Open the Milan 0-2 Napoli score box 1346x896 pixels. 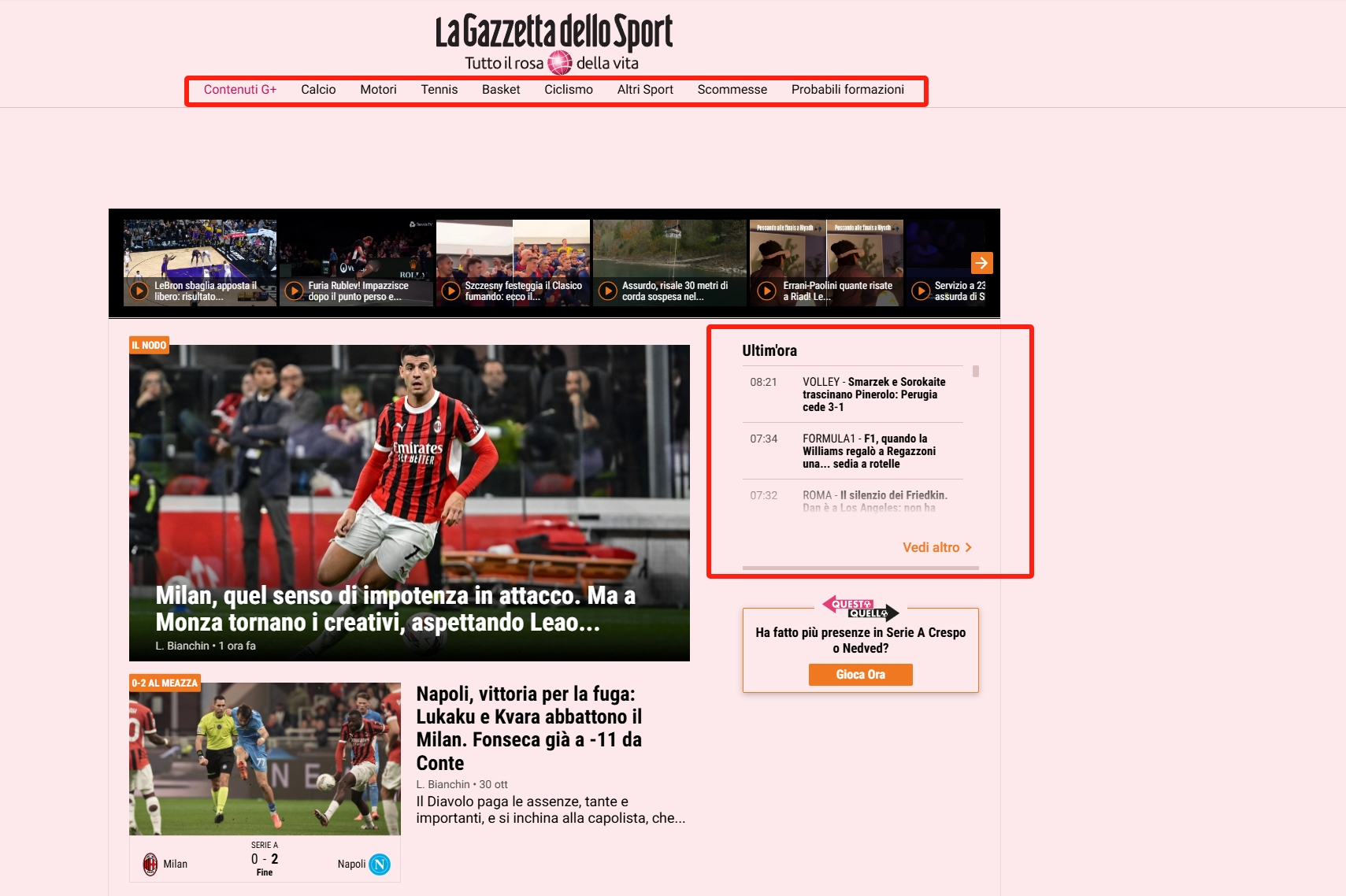coord(265,859)
